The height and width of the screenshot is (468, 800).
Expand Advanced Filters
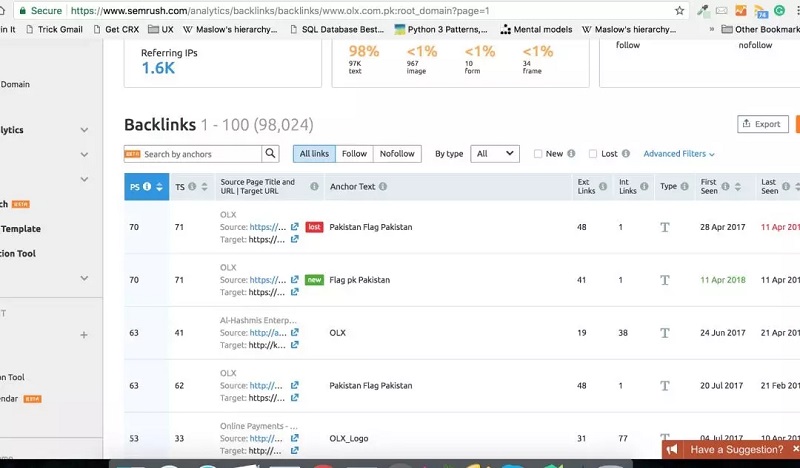(x=679, y=154)
